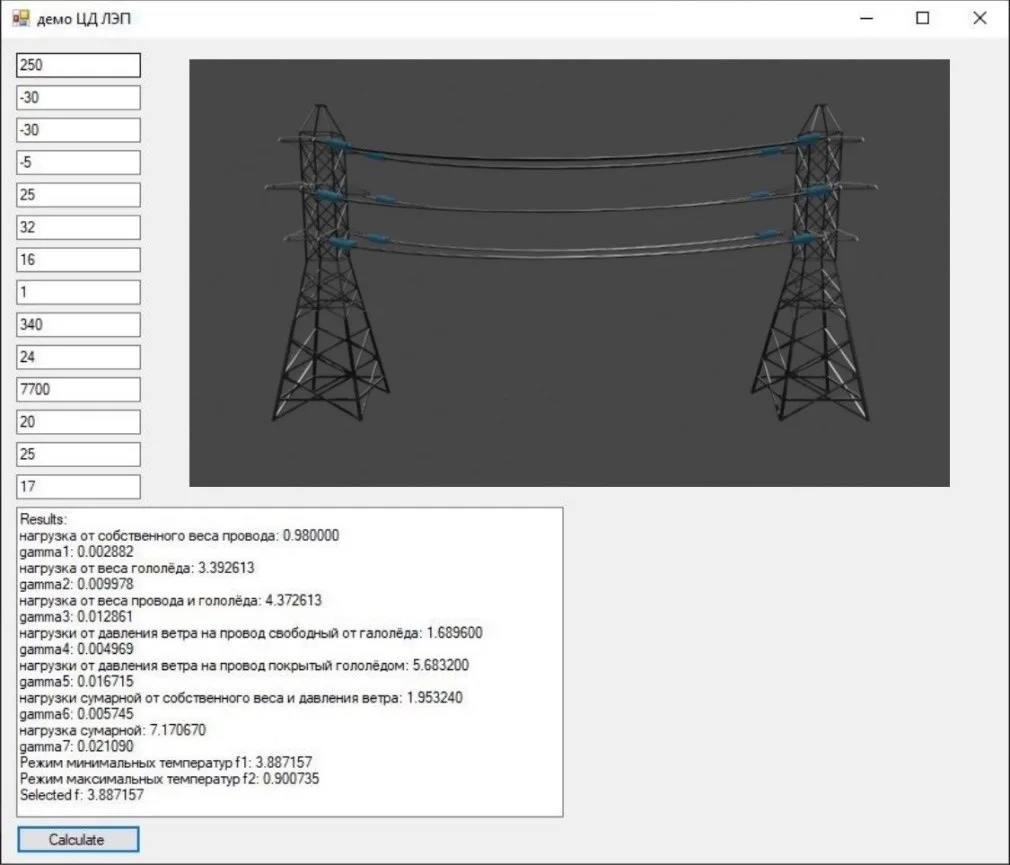Select the input field with value 32
This screenshot has height=865, width=1010.
78,227
